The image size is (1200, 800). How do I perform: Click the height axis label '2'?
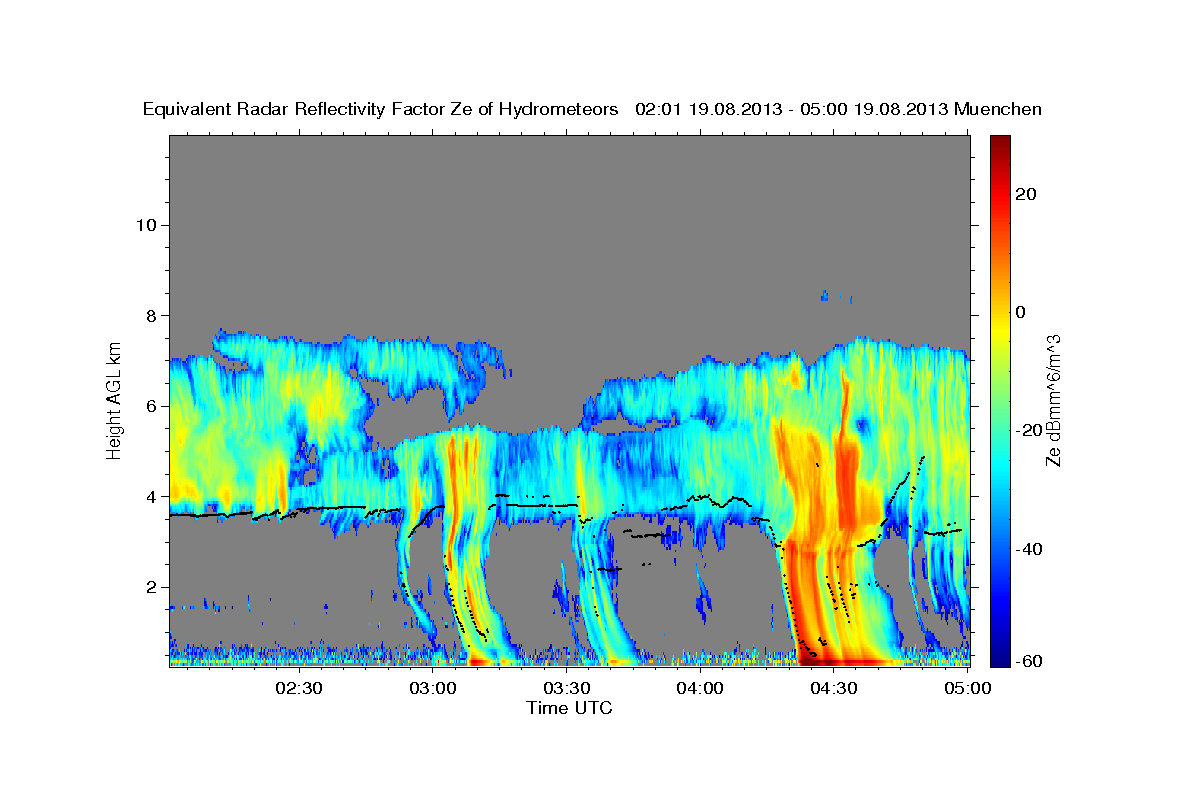coord(152,587)
